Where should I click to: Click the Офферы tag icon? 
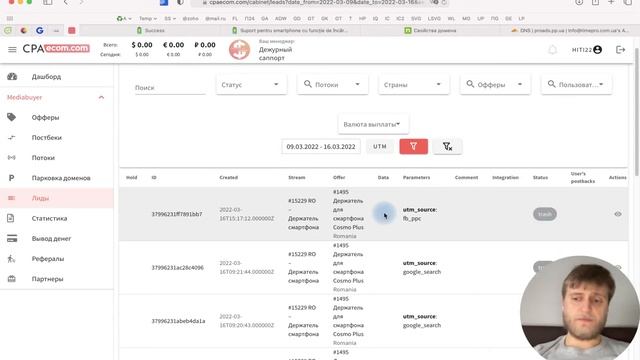[11, 117]
